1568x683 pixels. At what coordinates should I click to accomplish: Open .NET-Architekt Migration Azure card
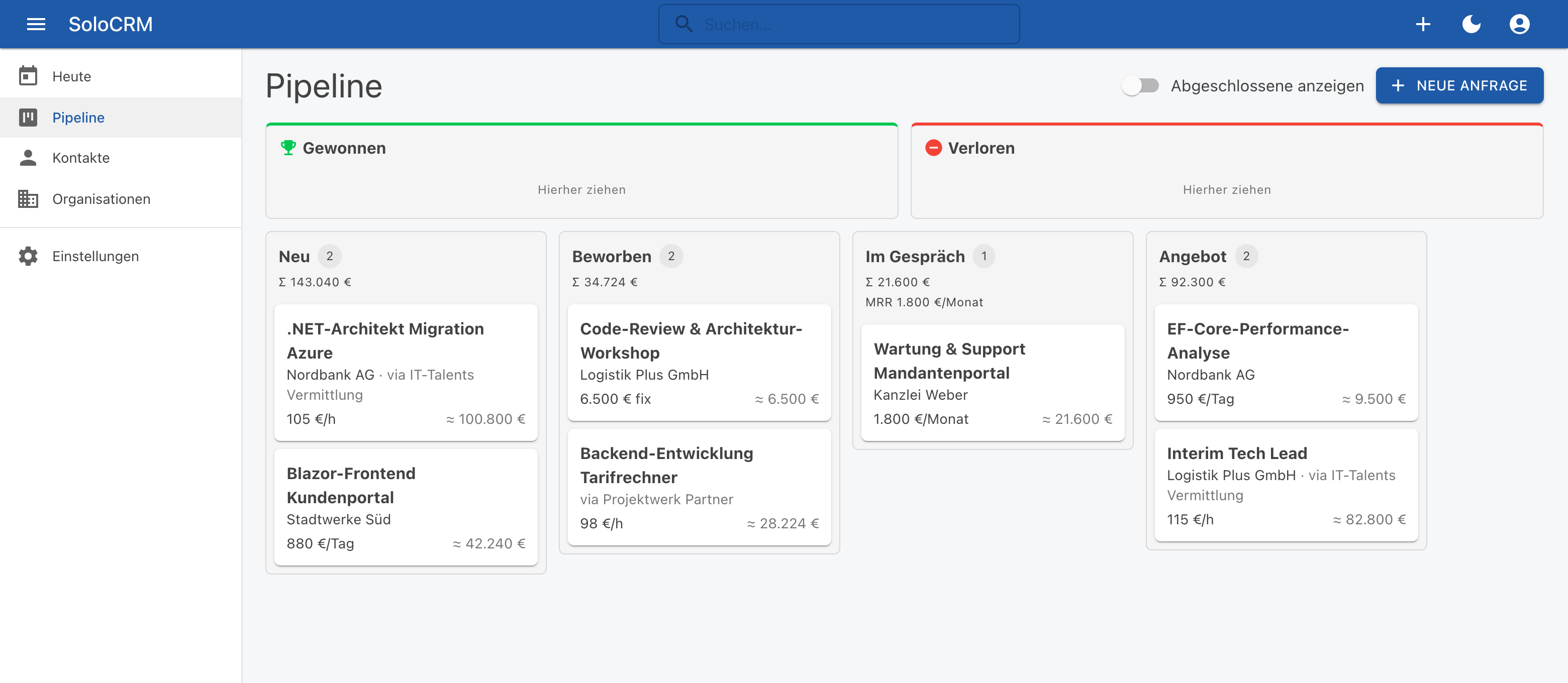point(406,373)
